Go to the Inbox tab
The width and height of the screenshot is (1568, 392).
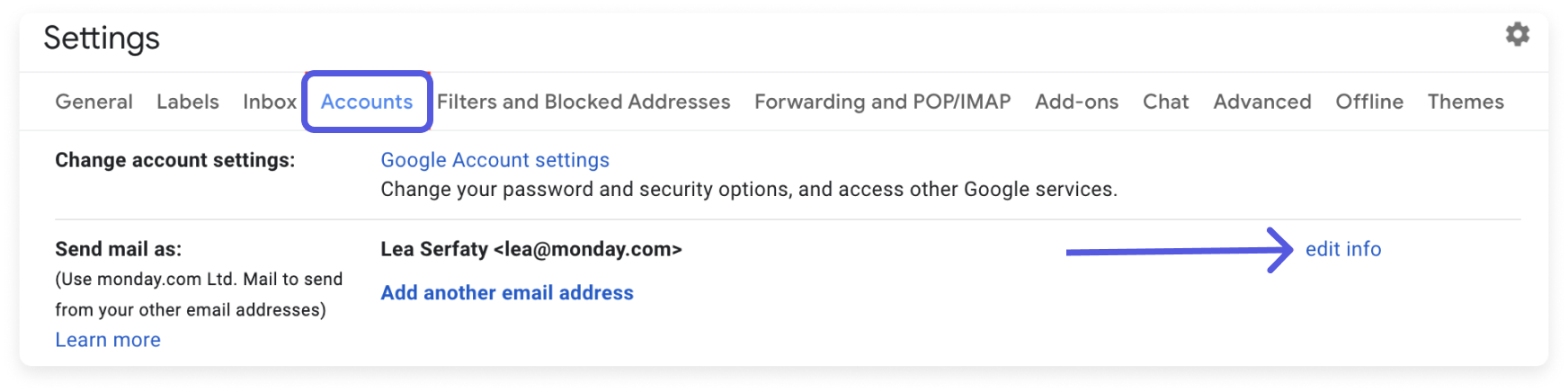(x=270, y=102)
